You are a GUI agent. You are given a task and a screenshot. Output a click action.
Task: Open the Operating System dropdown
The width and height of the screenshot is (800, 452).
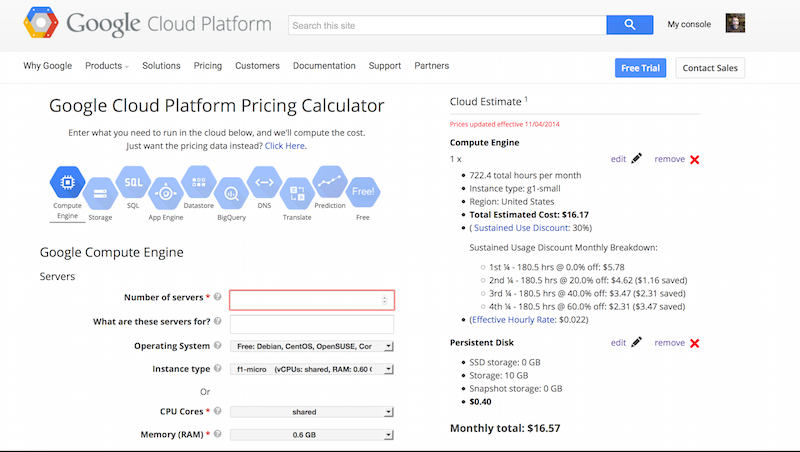(x=312, y=346)
